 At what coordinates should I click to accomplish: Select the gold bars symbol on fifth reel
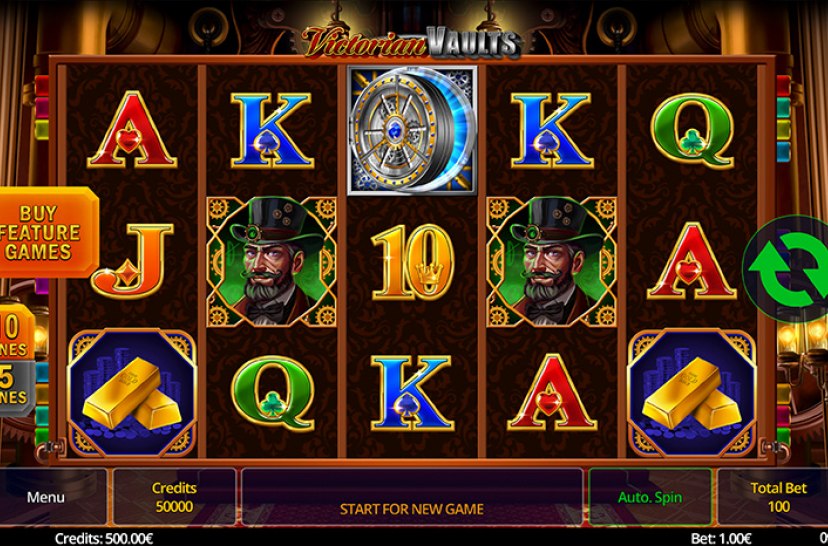(692, 393)
